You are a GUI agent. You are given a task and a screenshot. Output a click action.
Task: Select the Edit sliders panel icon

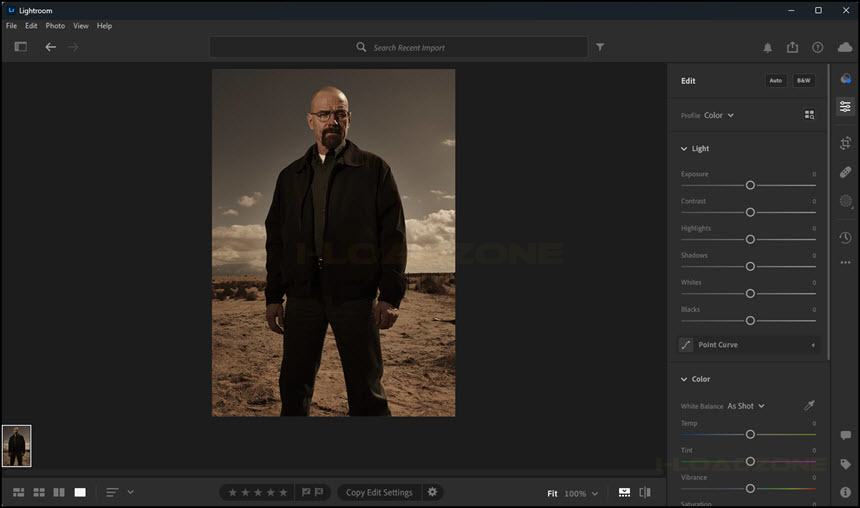(846, 106)
